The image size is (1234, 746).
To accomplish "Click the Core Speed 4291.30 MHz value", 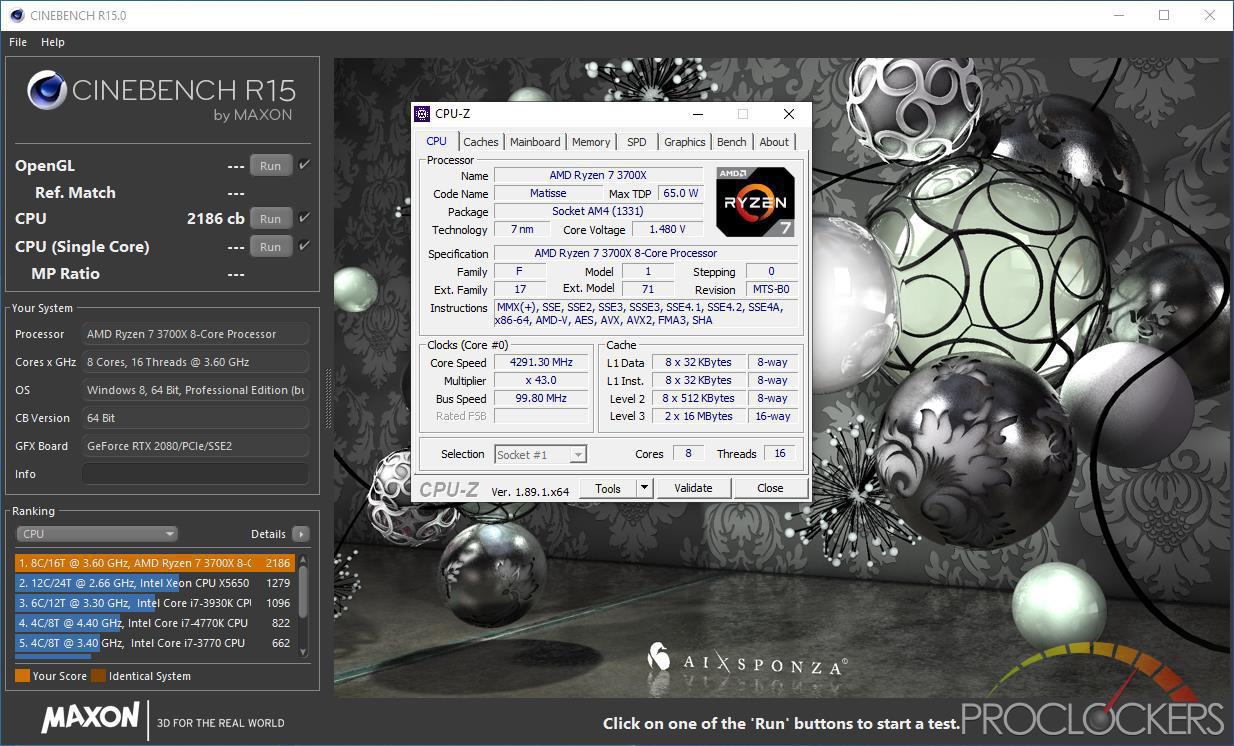I will tap(542, 363).
